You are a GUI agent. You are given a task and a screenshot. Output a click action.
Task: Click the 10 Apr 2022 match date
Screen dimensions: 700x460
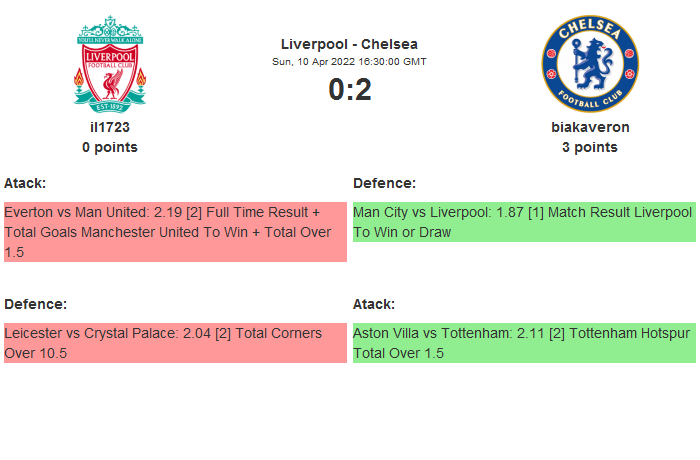tap(349, 61)
